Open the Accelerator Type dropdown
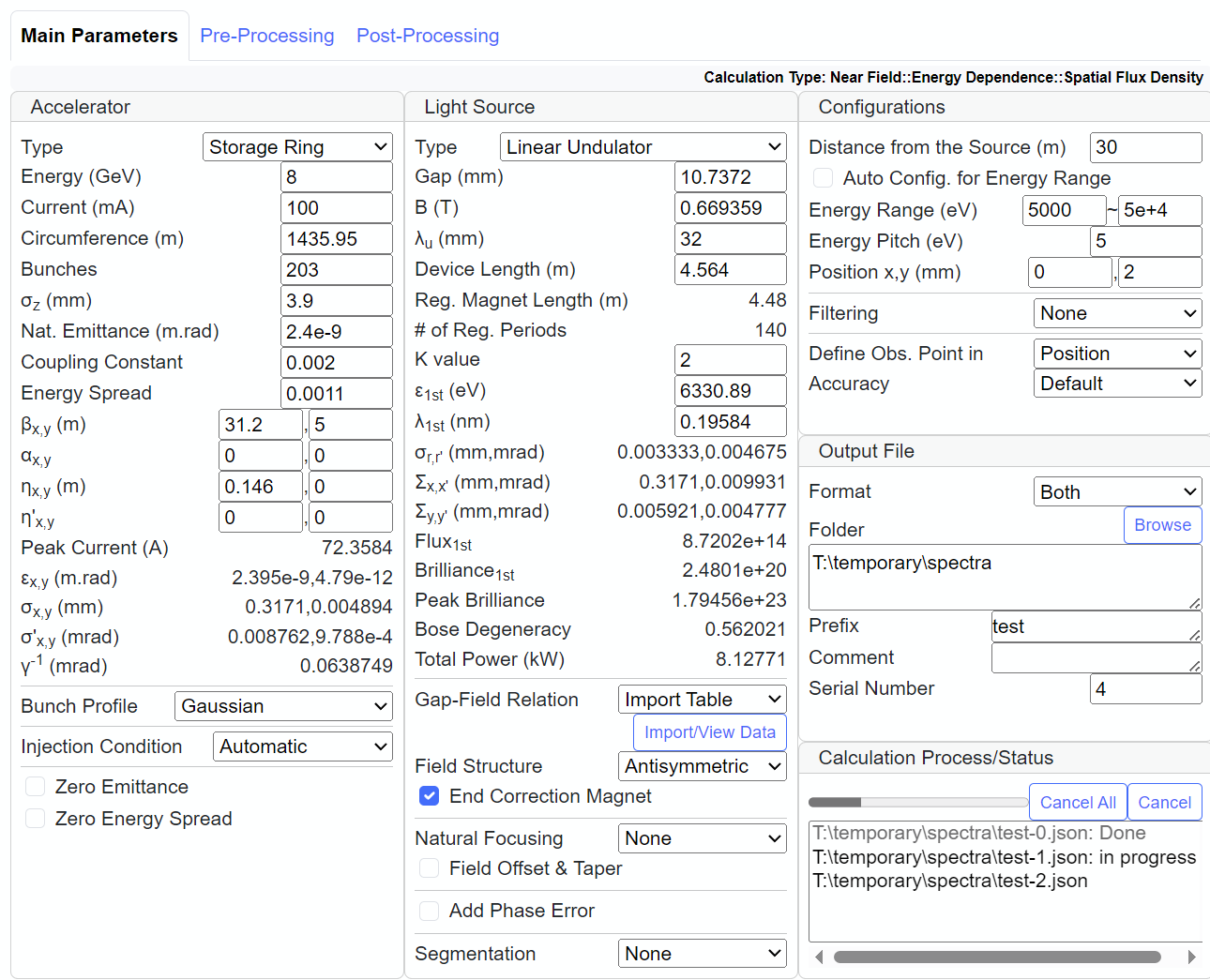The width and height of the screenshot is (1210, 980). [297, 147]
